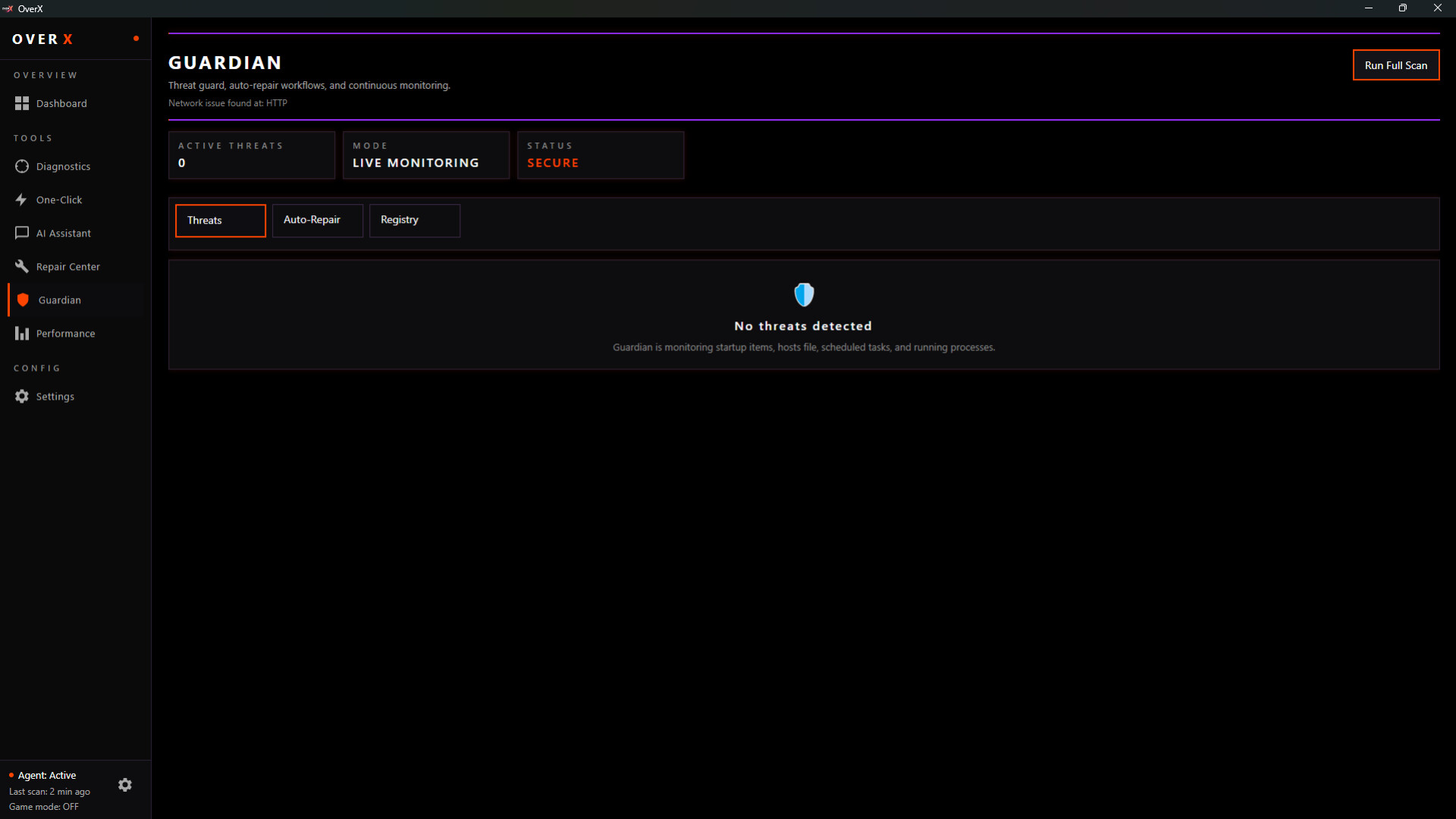
Task: Click the Dashboard grid icon
Action: [x=22, y=103]
